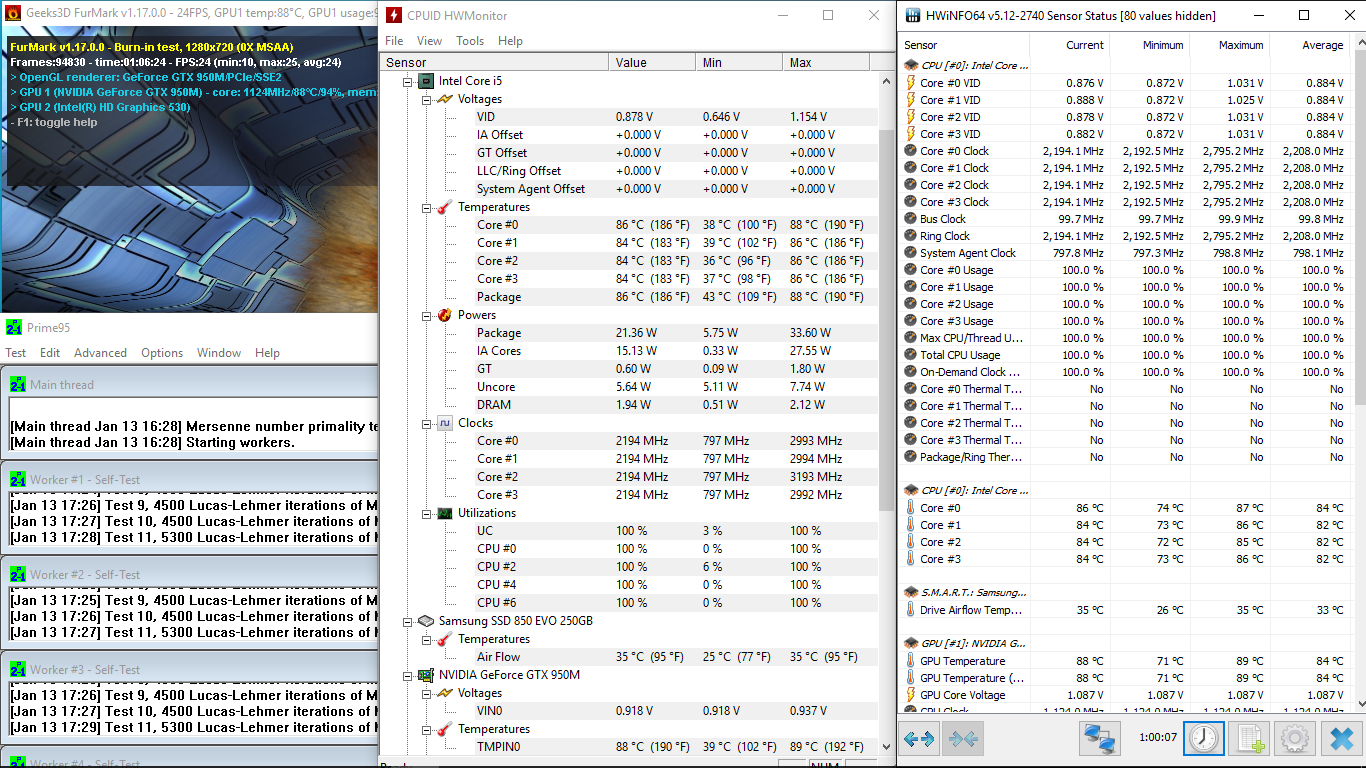Open the Options menu in Prime95
The width and height of the screenshot is (1366, 768).
tap(162, 353)
